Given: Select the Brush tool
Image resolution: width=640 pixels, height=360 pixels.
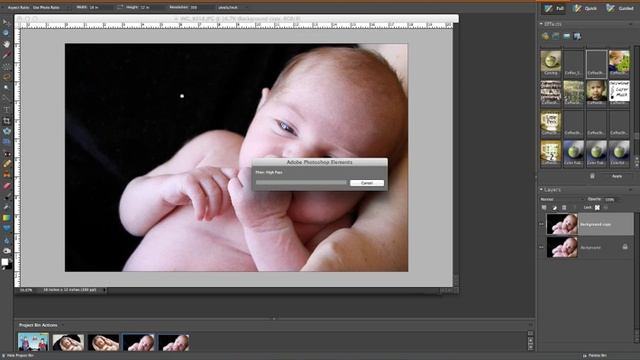Looking at the screenshot, I should pos(7,197).
